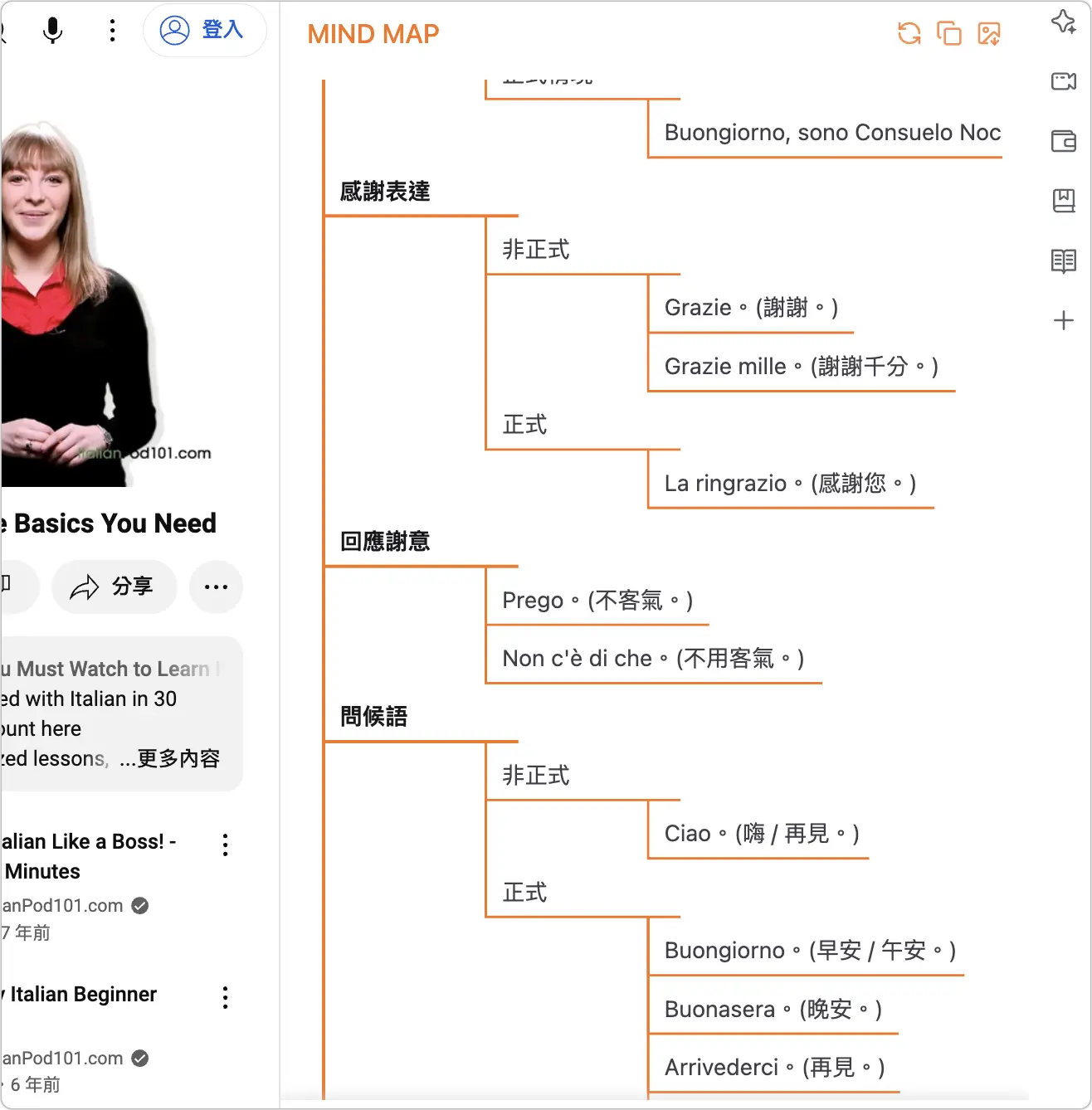Select Buongiorno, sono Consuelo node

[x=832, y=133]
